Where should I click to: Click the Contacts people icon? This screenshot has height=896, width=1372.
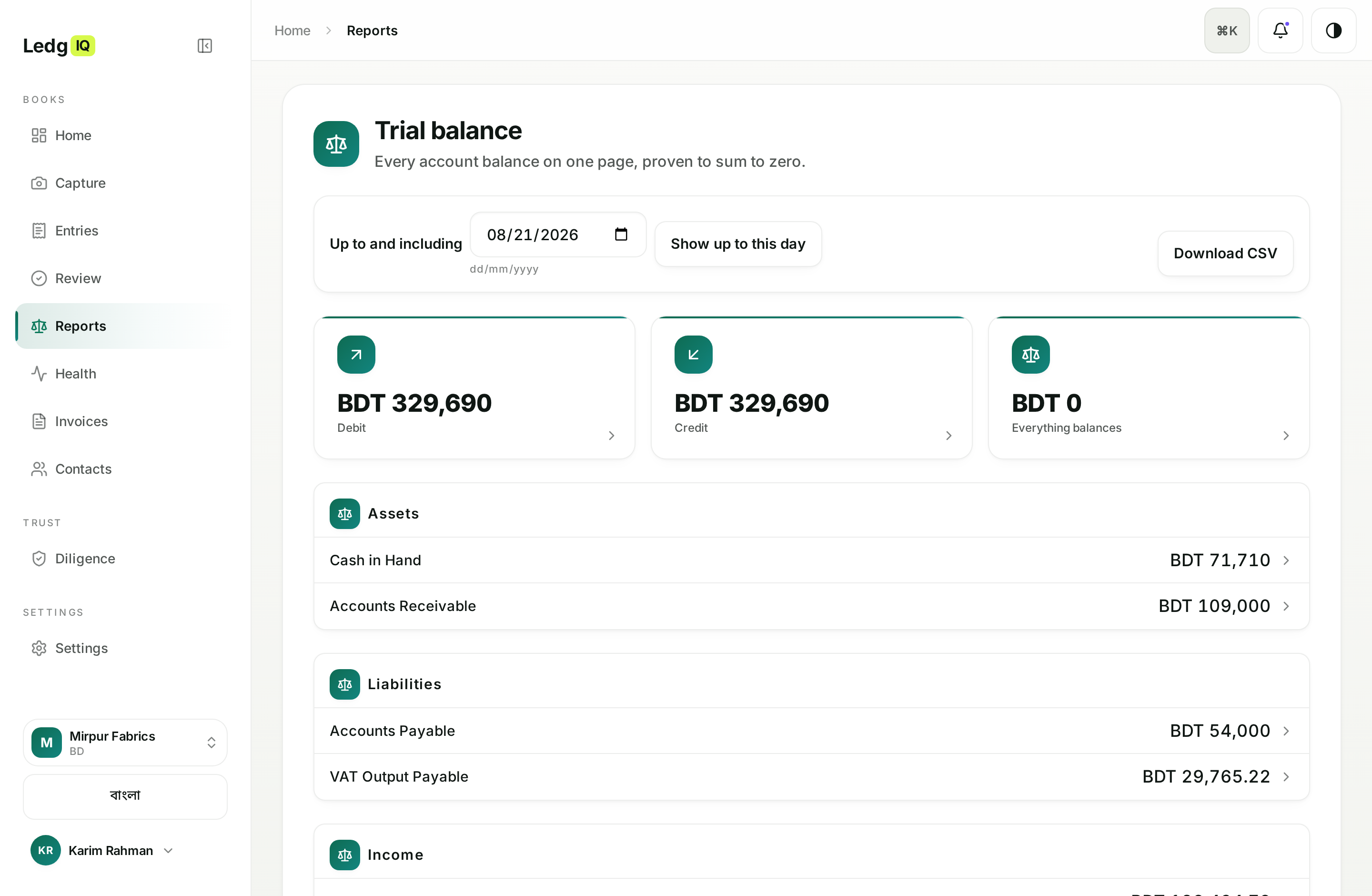click(x=39, y=469)
